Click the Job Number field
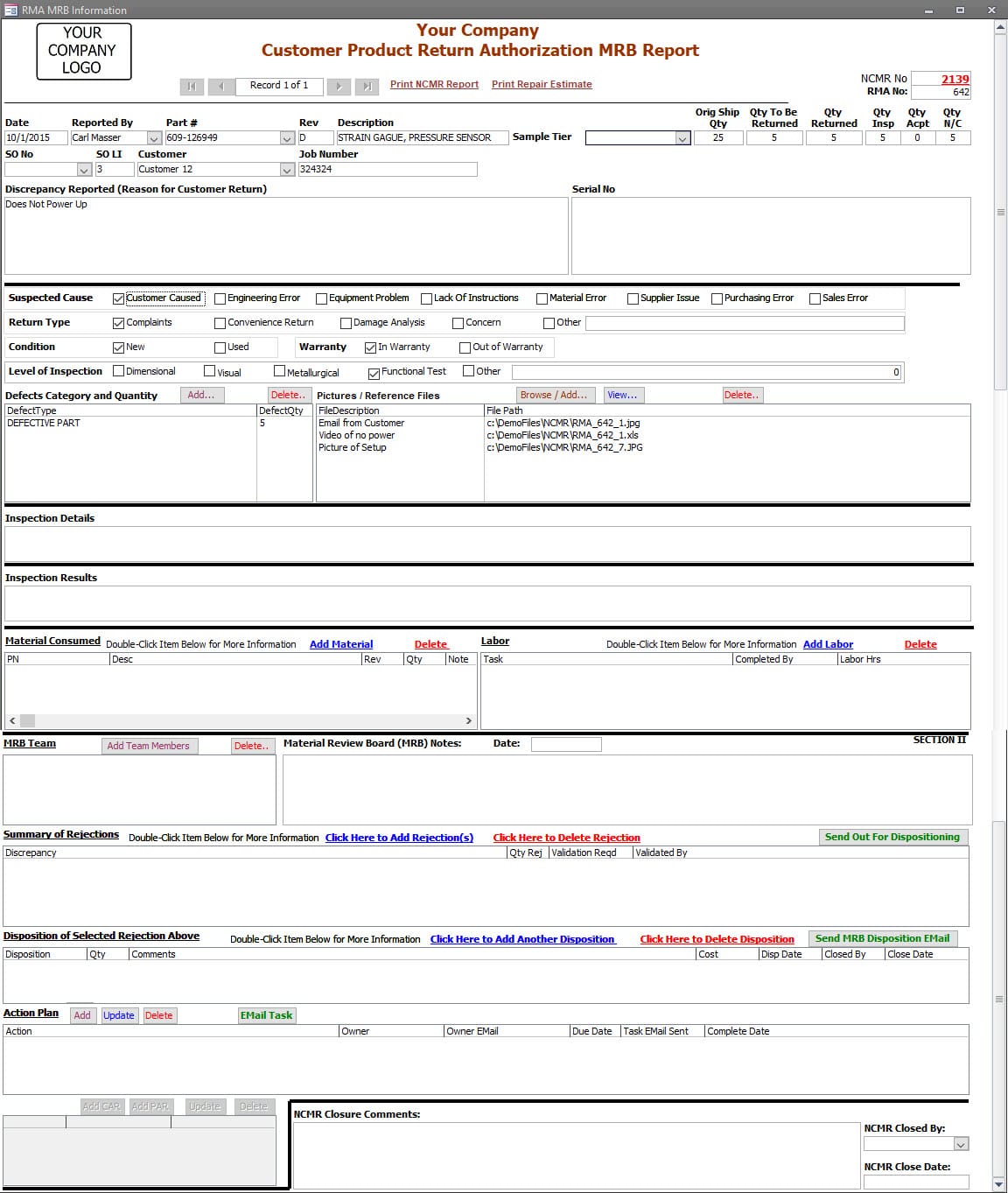1008x1193 pixels. pyautogui.click(x=388, y=170)
